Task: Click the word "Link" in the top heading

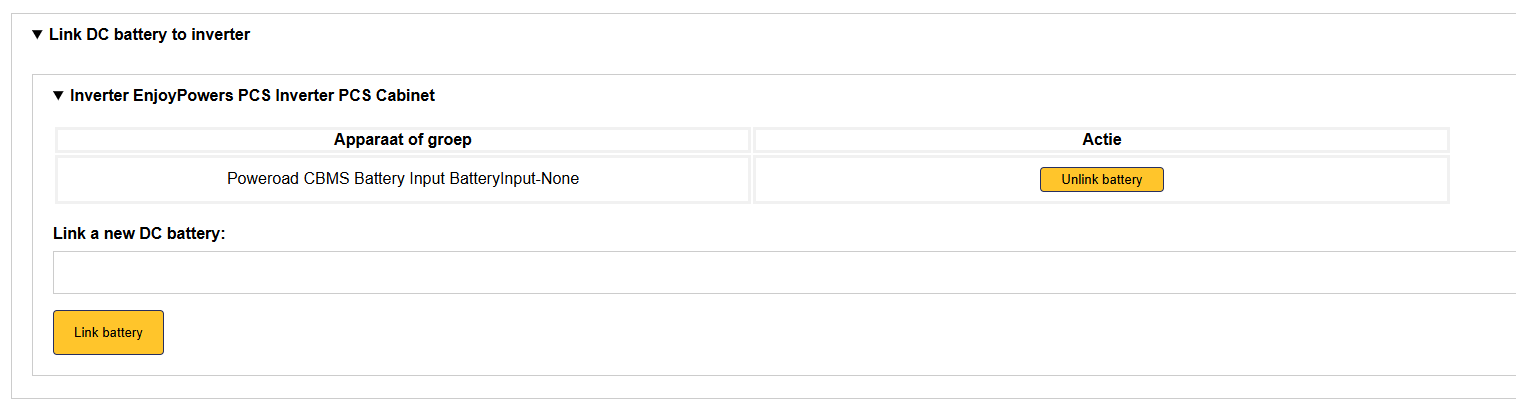Action: [x=65, y=35]
